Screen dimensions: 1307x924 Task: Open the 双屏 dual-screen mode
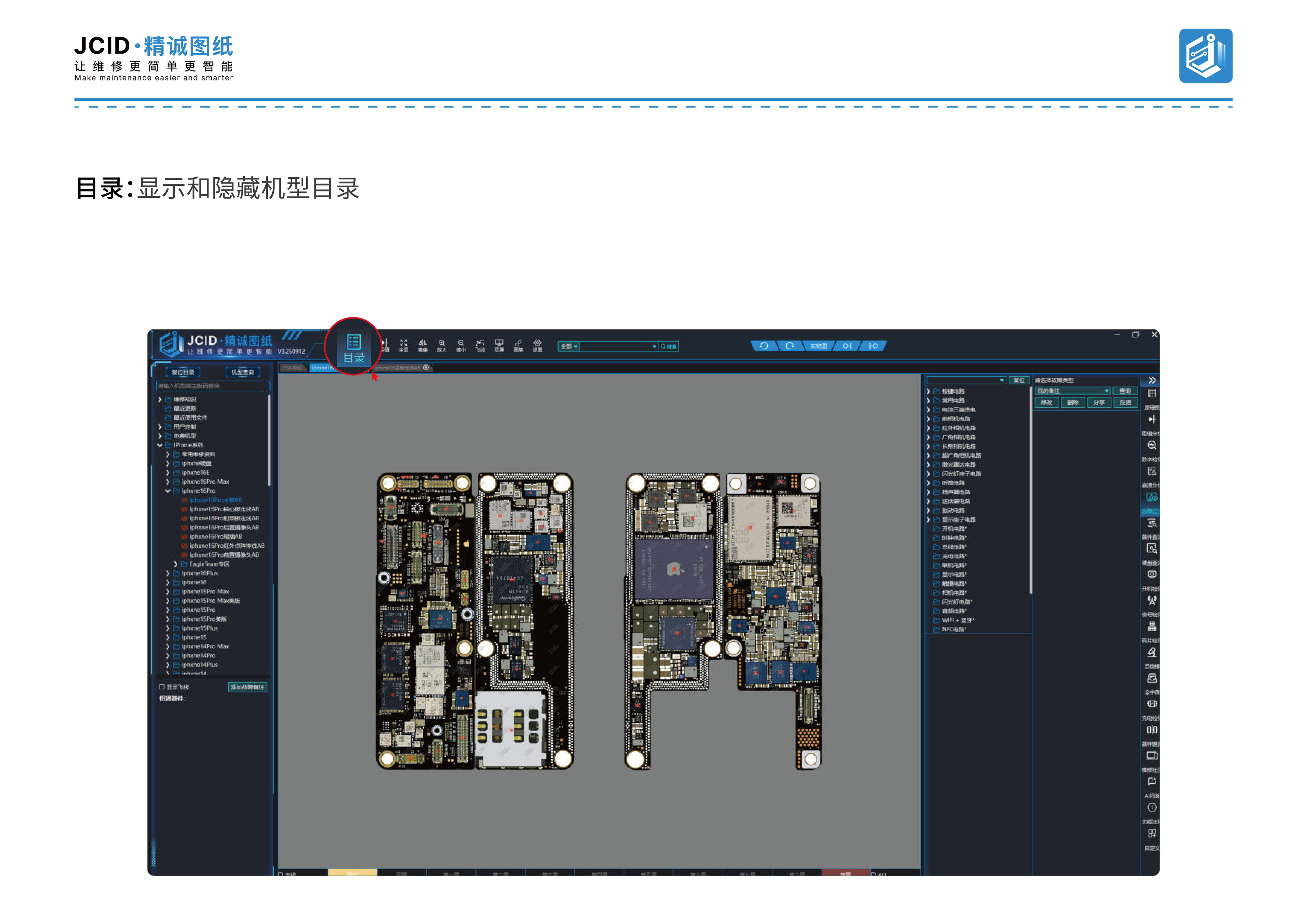[x=499, y=346]
